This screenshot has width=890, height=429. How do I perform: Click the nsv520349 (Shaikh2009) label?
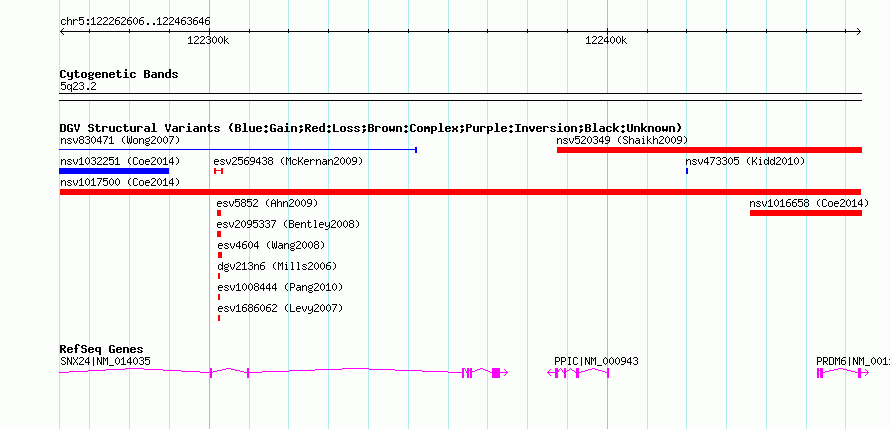coord(622,140)
